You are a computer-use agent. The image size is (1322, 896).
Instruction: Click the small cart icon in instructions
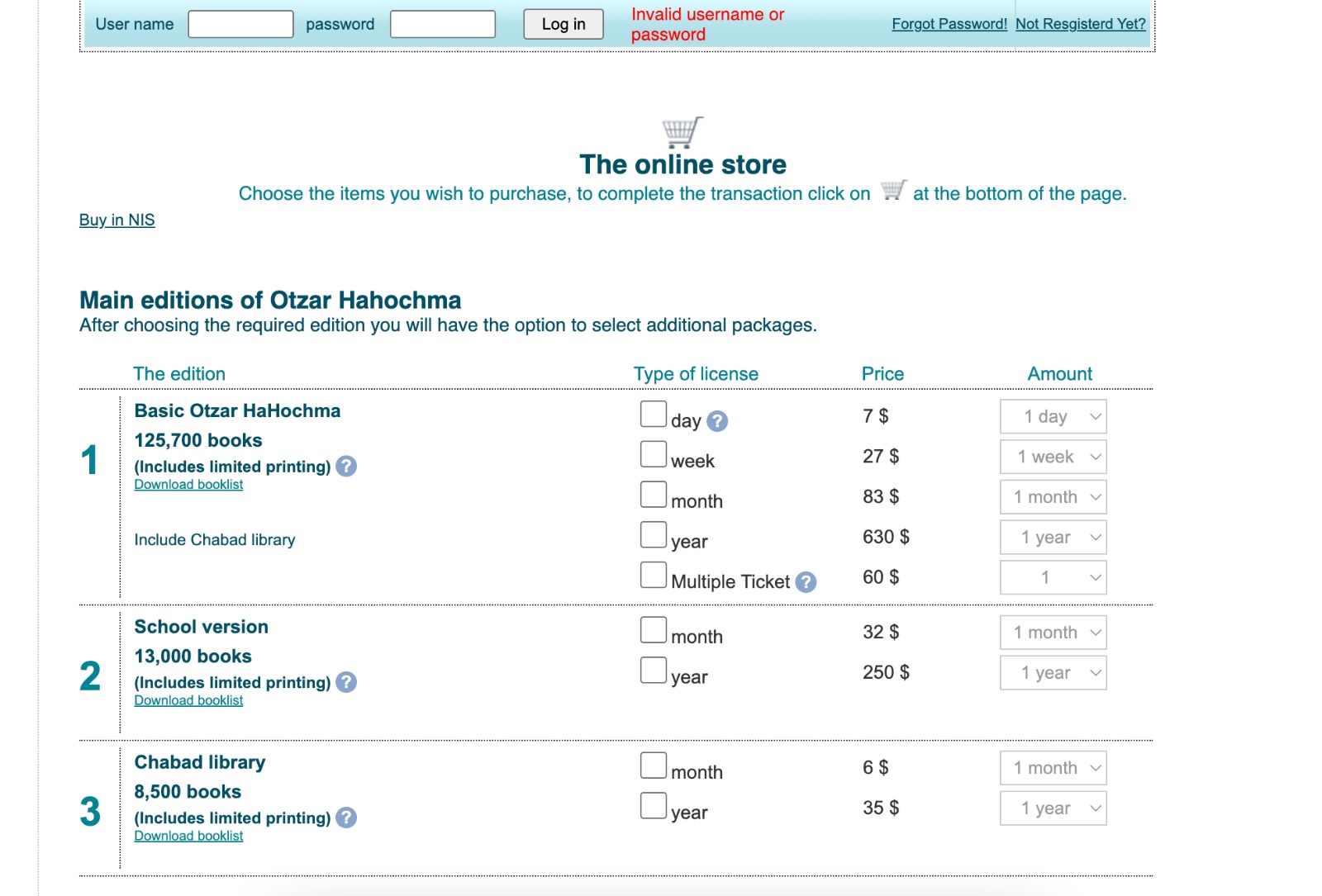pos(892,191)
